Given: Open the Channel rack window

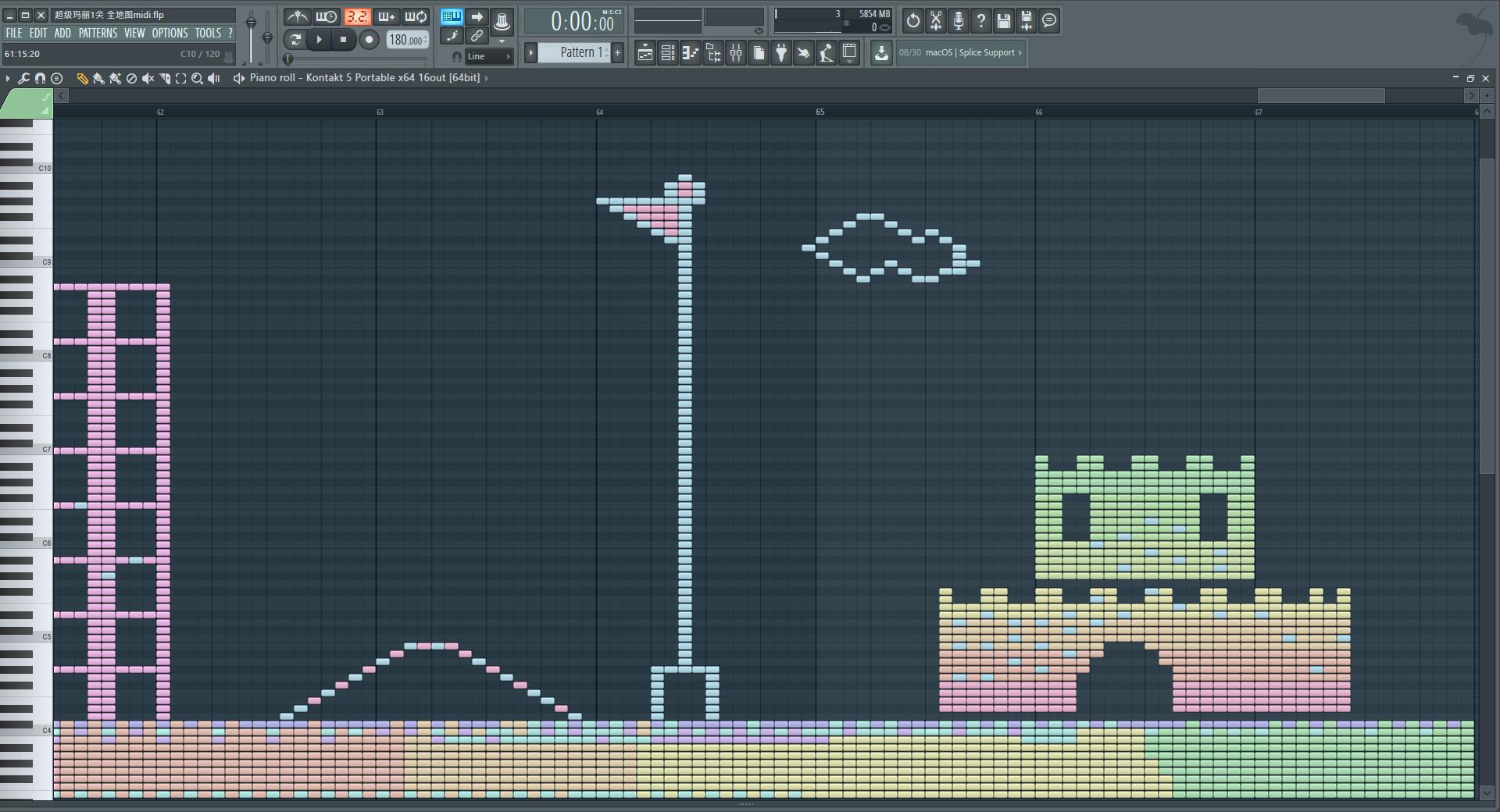Looking at the screenshot, I should click(x=668, y=53).
